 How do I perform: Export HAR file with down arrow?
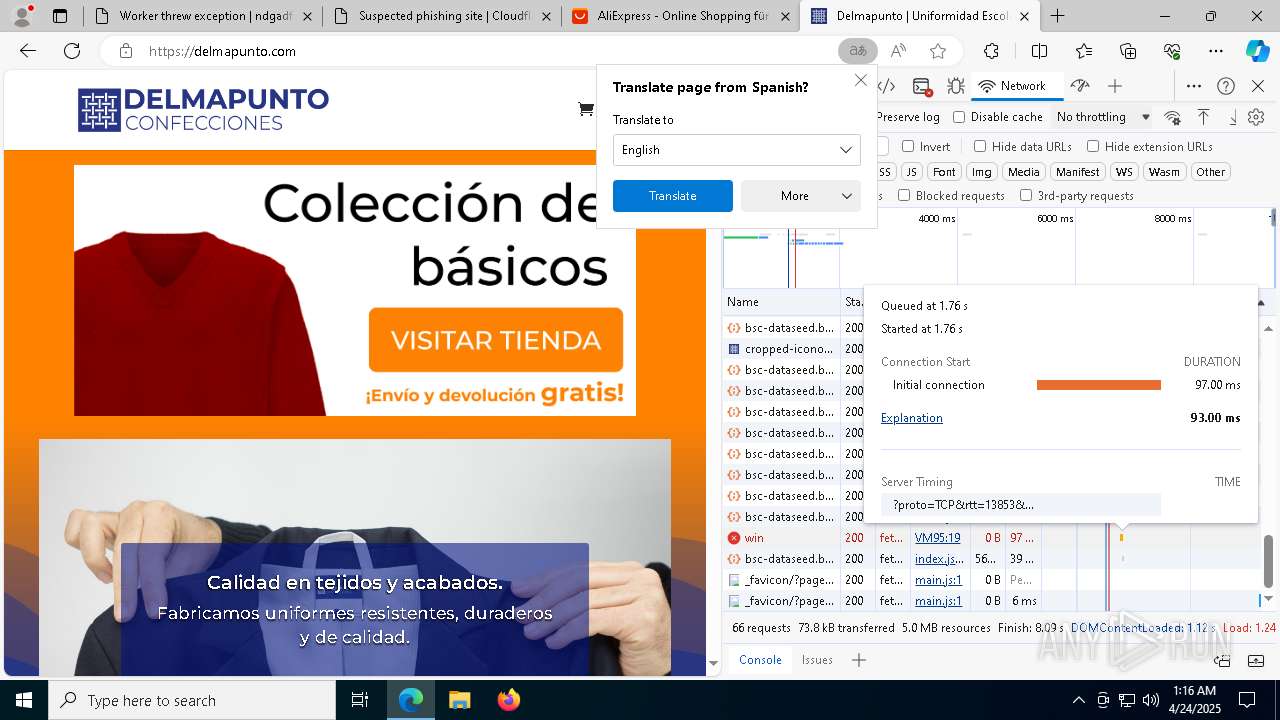point(1233,117)
